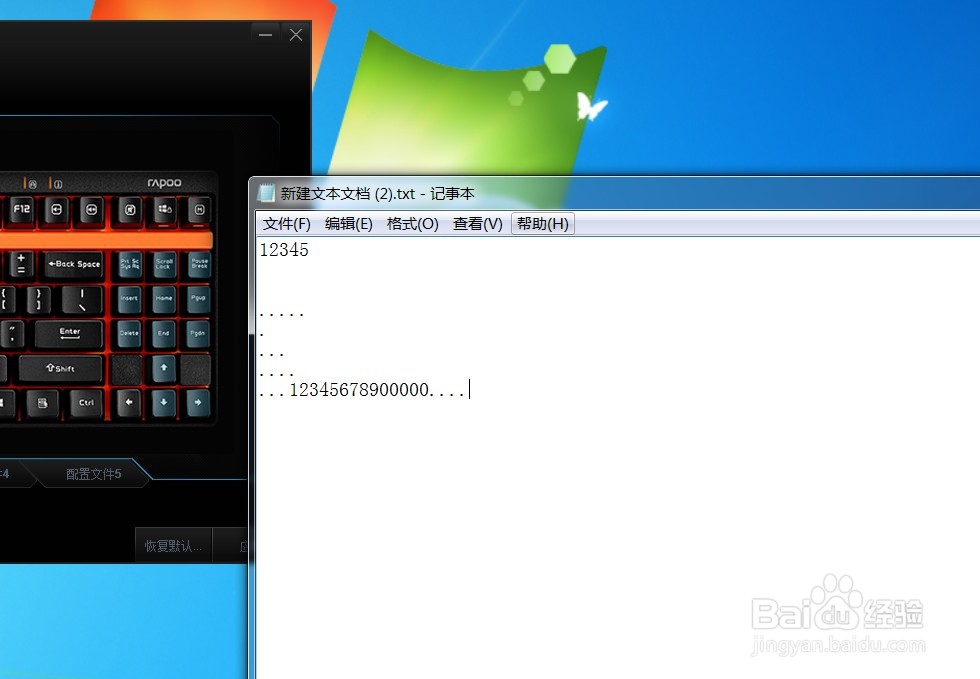
Task: Select the Pause Break key
Action: [199, 264]
